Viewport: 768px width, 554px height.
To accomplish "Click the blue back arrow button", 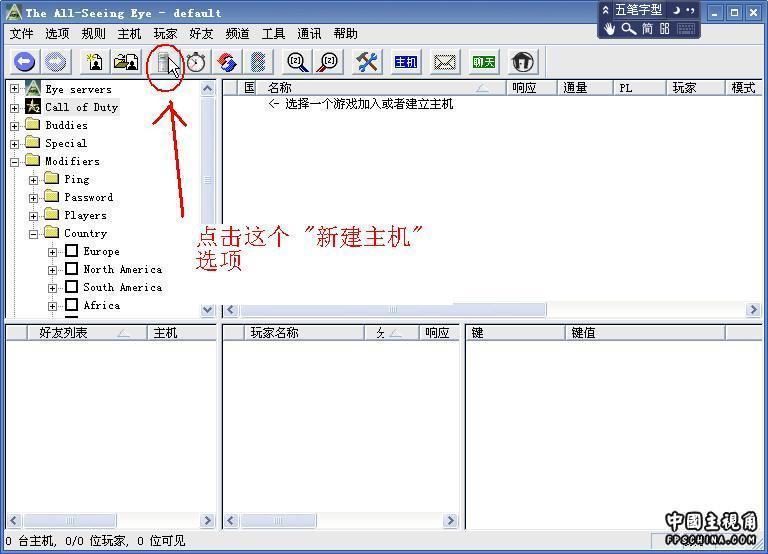I will (x=25, y=62).
